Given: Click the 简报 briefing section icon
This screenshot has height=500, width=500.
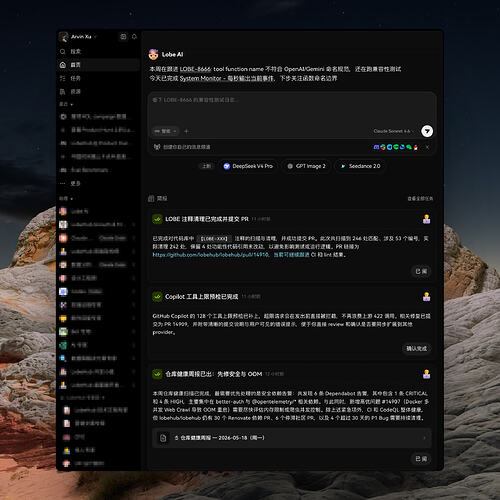Looking at the screenshot, I should (x=151, y=198).
